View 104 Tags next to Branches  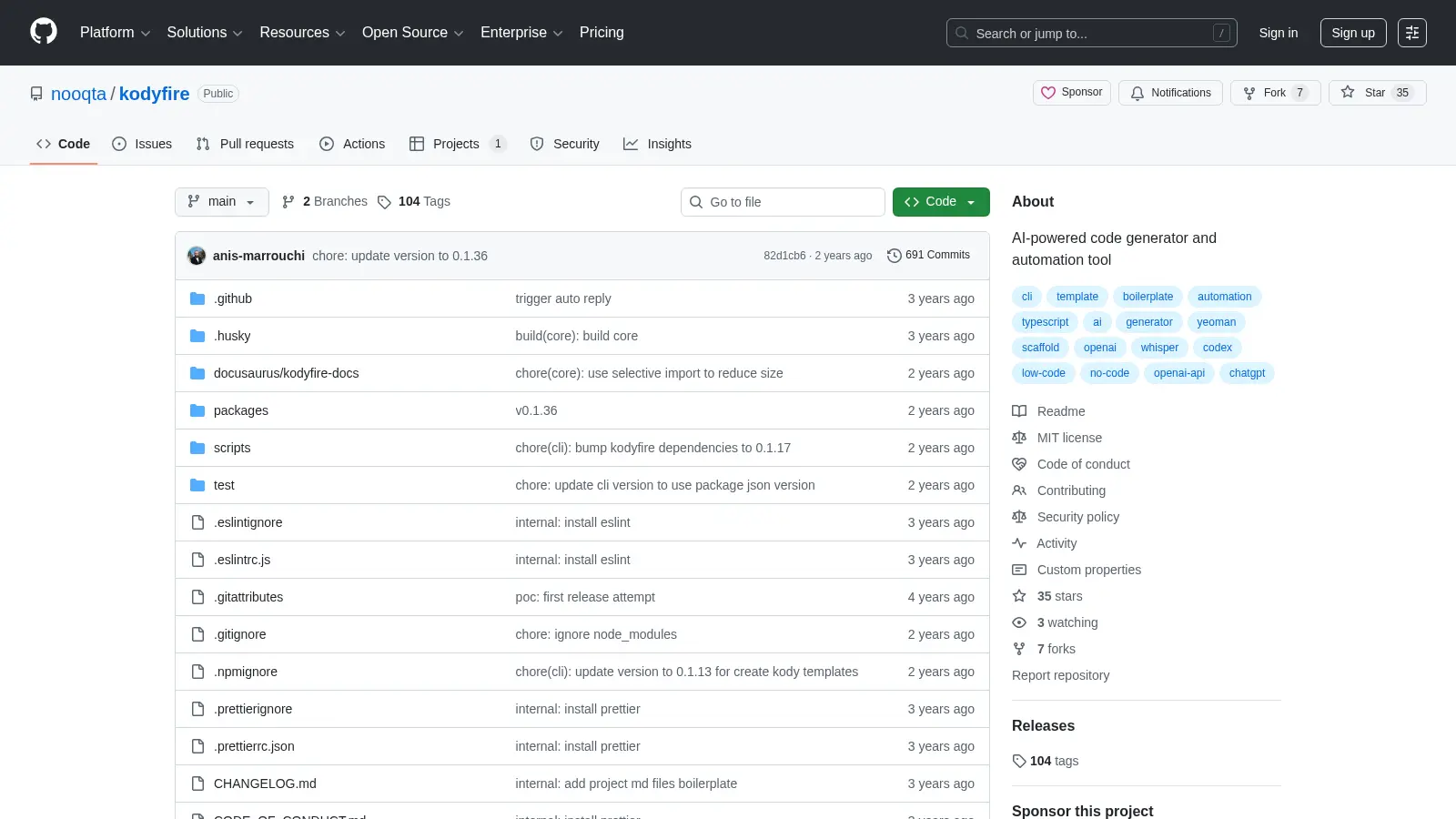coord(414,202)
